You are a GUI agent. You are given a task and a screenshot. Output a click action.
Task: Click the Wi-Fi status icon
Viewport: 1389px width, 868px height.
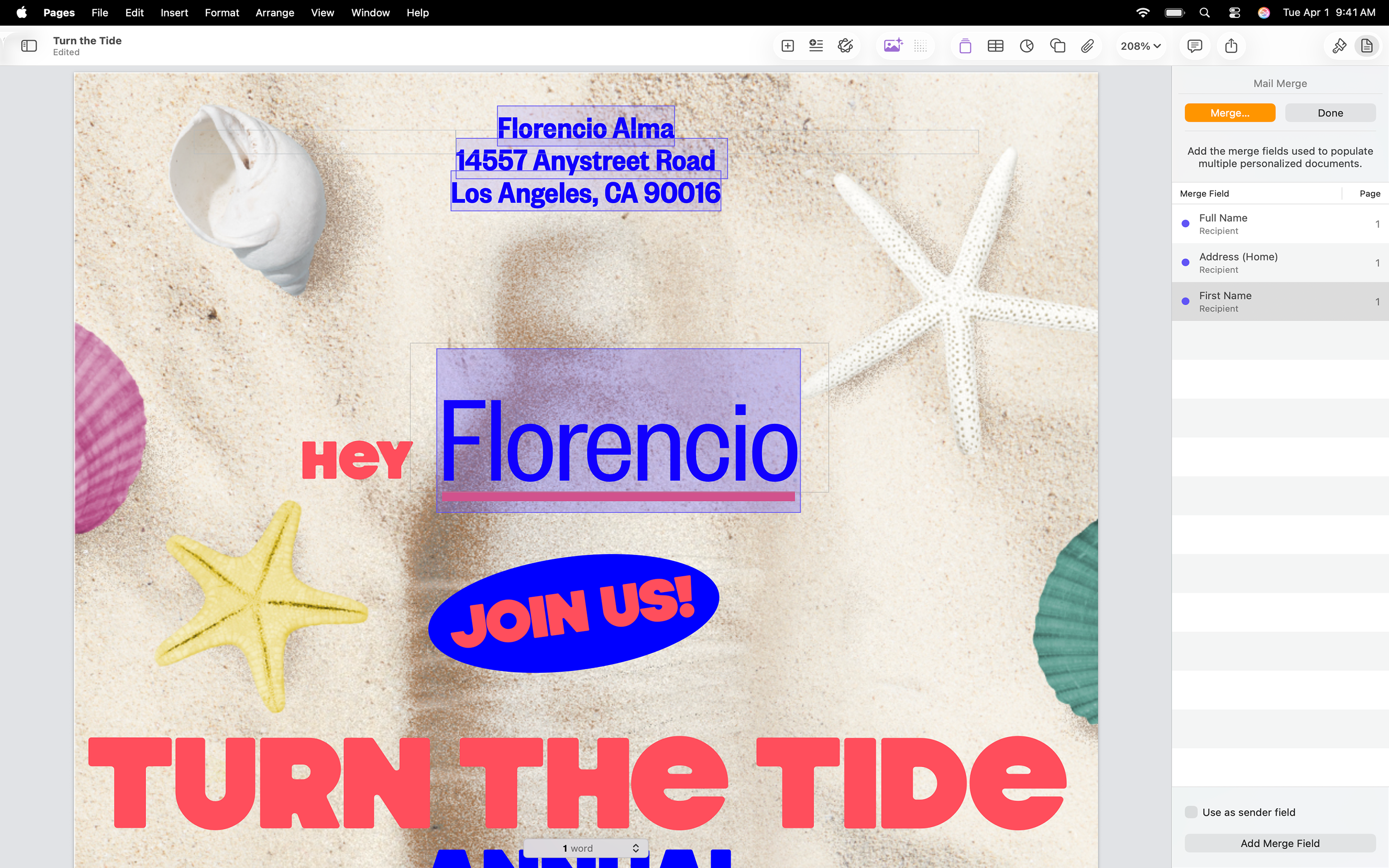(1143, 13)
